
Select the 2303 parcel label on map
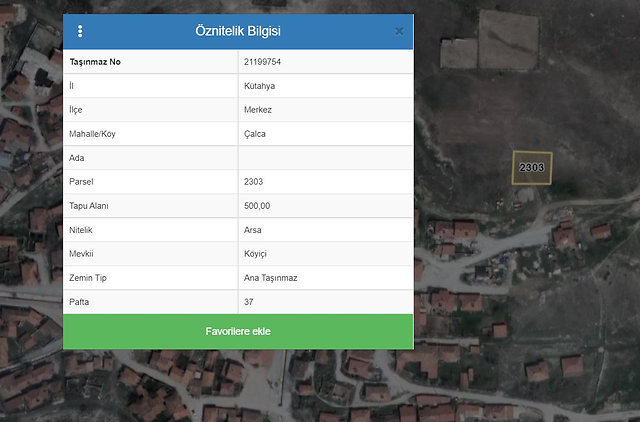coord(532,167)
